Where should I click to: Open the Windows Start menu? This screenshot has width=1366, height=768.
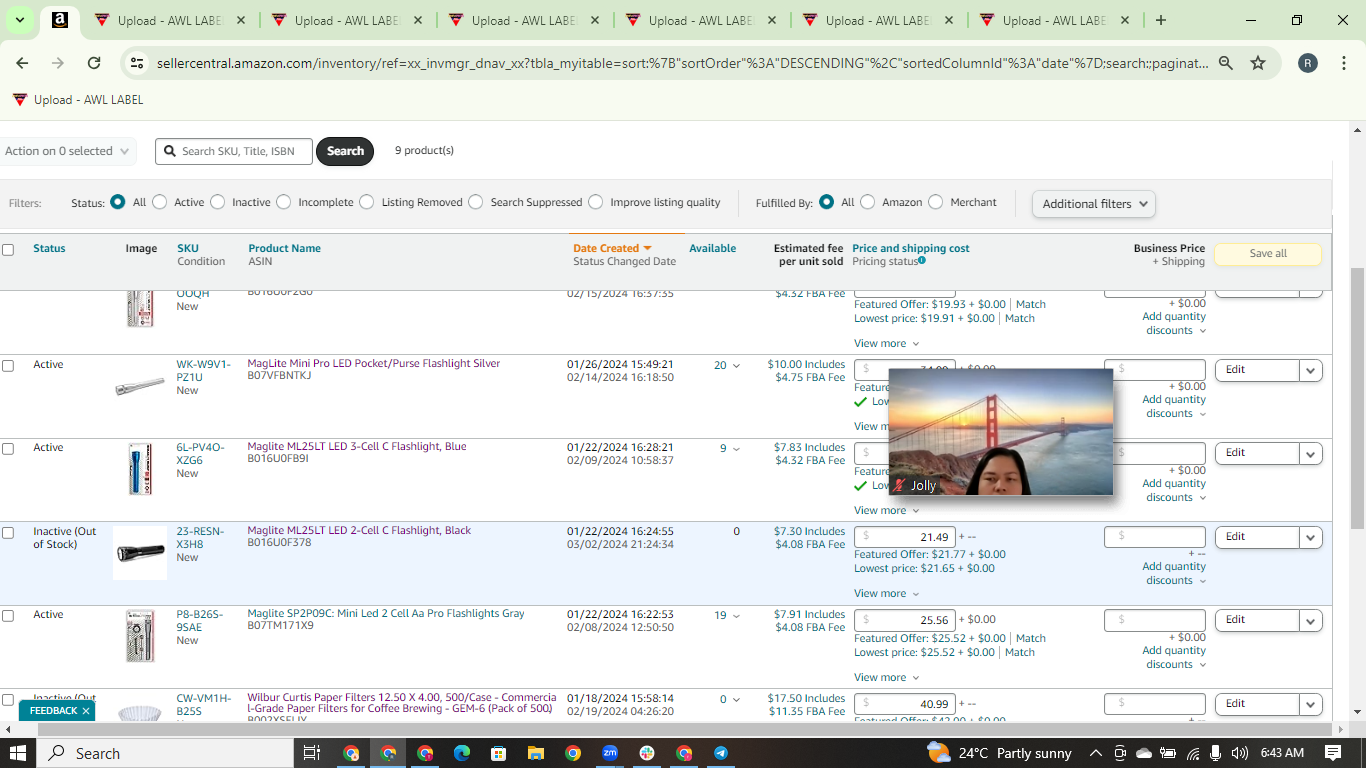pos(18,753)
